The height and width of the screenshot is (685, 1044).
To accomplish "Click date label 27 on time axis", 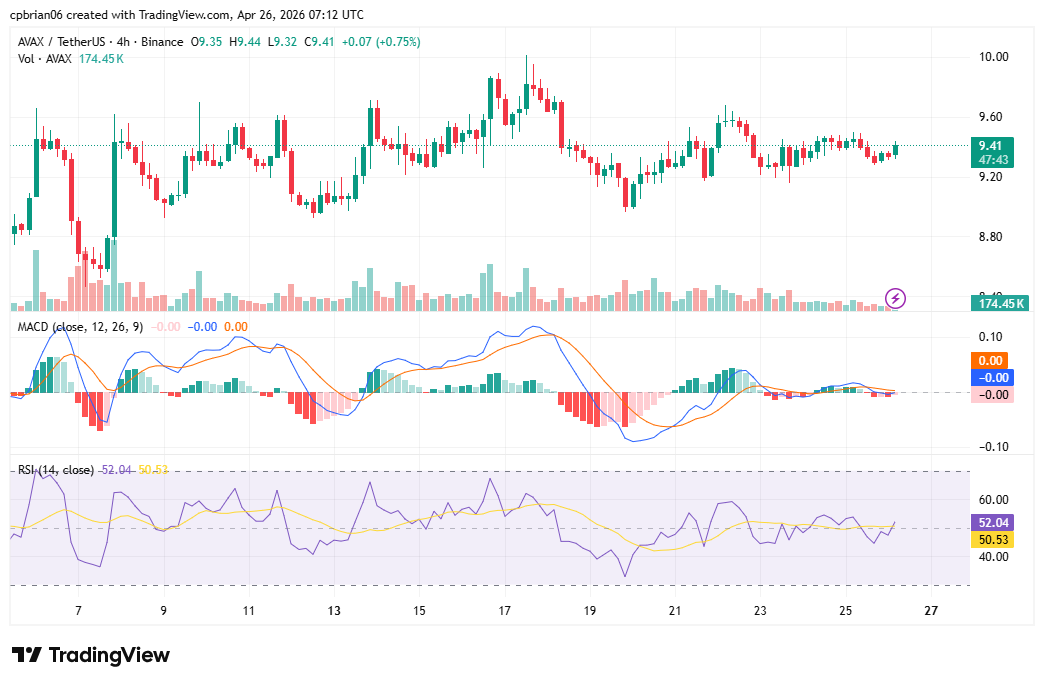I will (x=932, y=611).
